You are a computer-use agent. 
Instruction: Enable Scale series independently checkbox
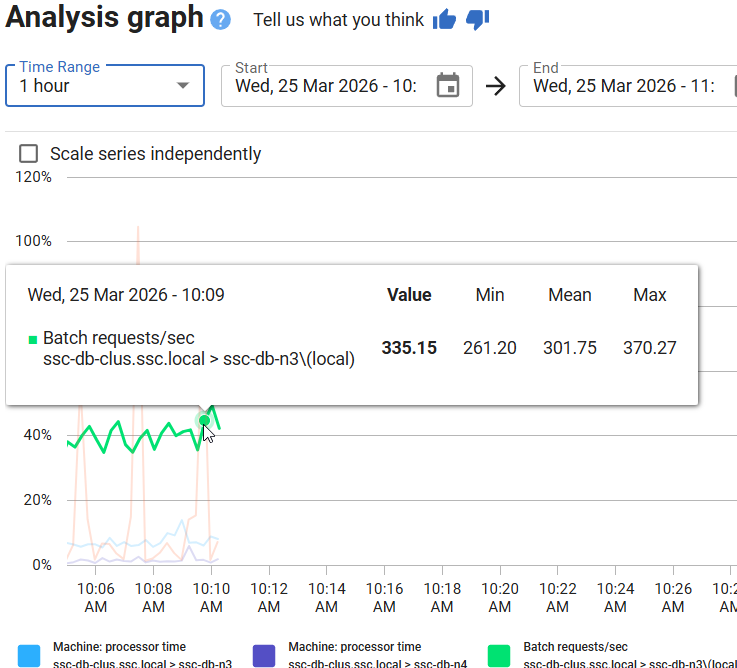pos(29,153)
